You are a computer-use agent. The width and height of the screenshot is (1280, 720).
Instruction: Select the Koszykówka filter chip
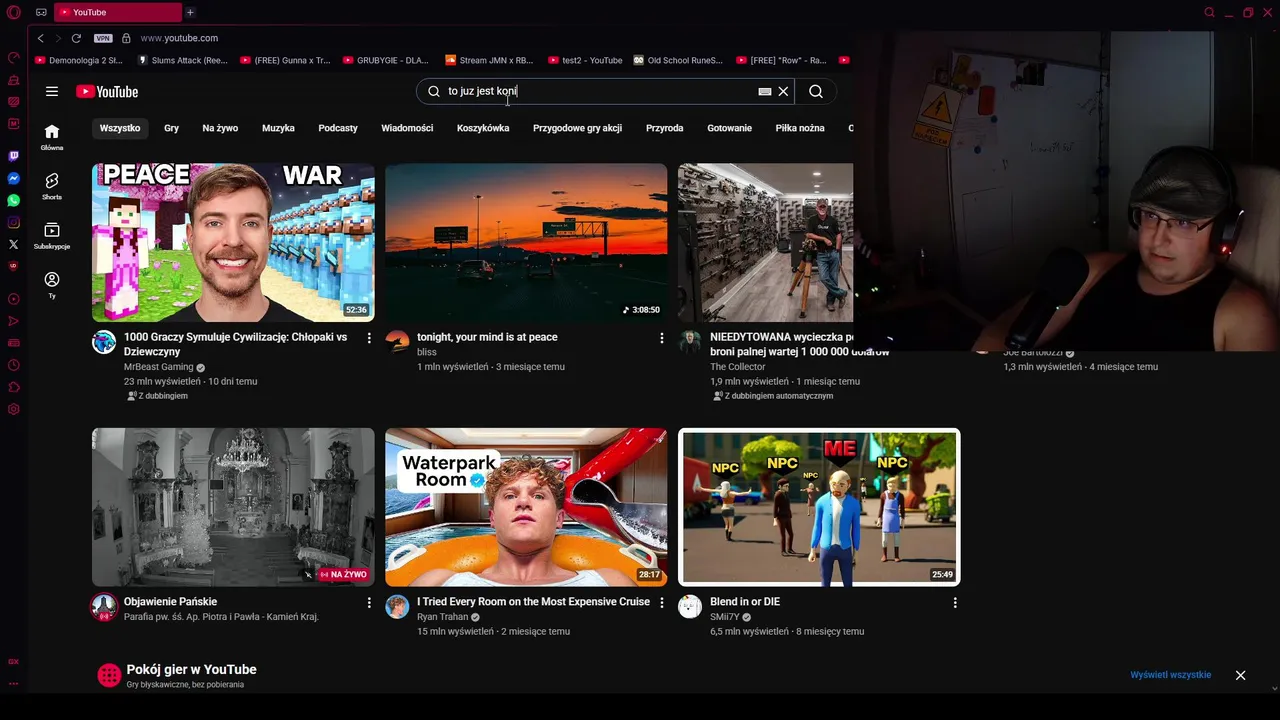[483, 128]
